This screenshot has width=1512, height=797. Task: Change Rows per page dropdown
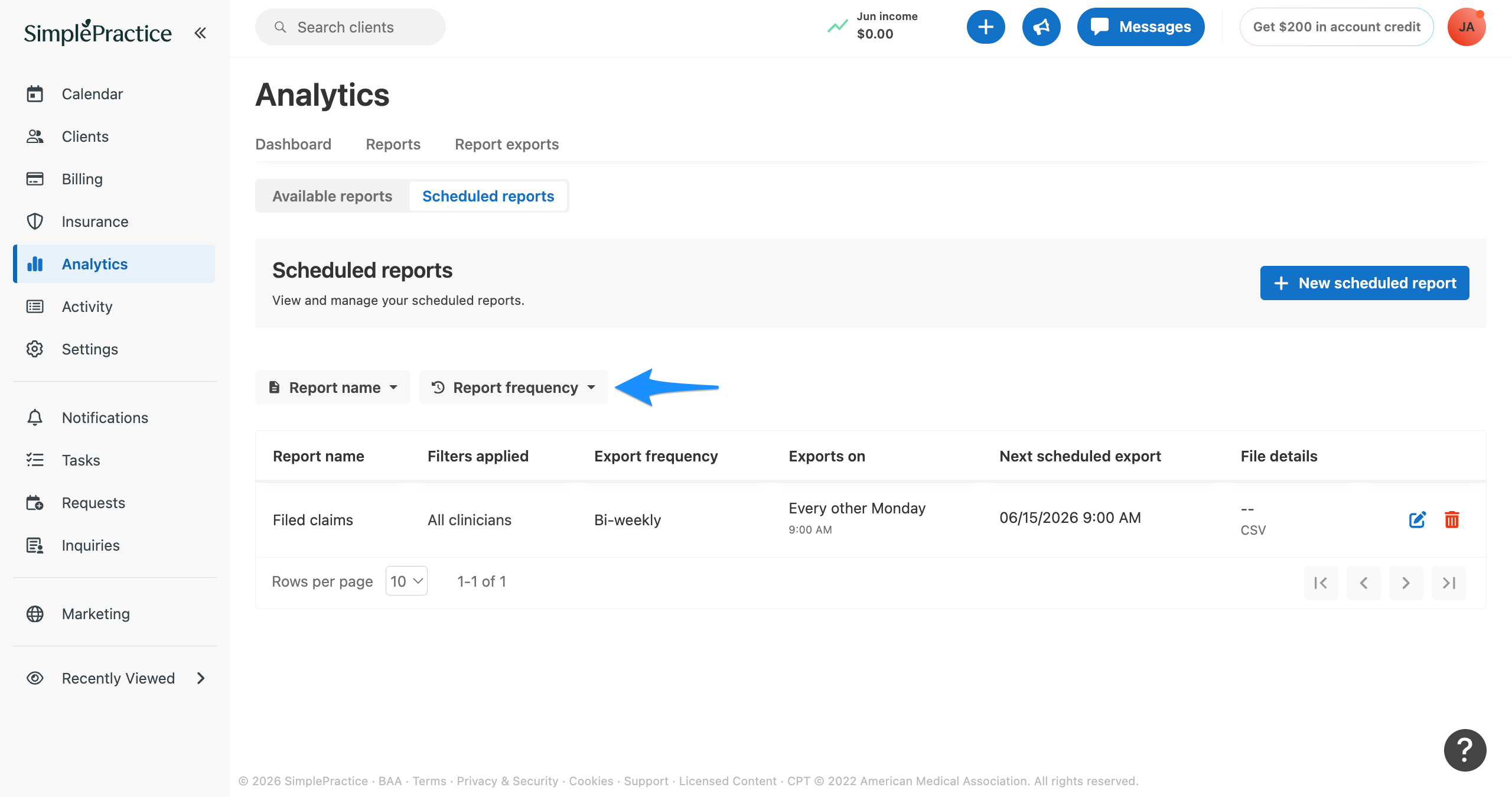pyautogui.click(x=406, y=581)
